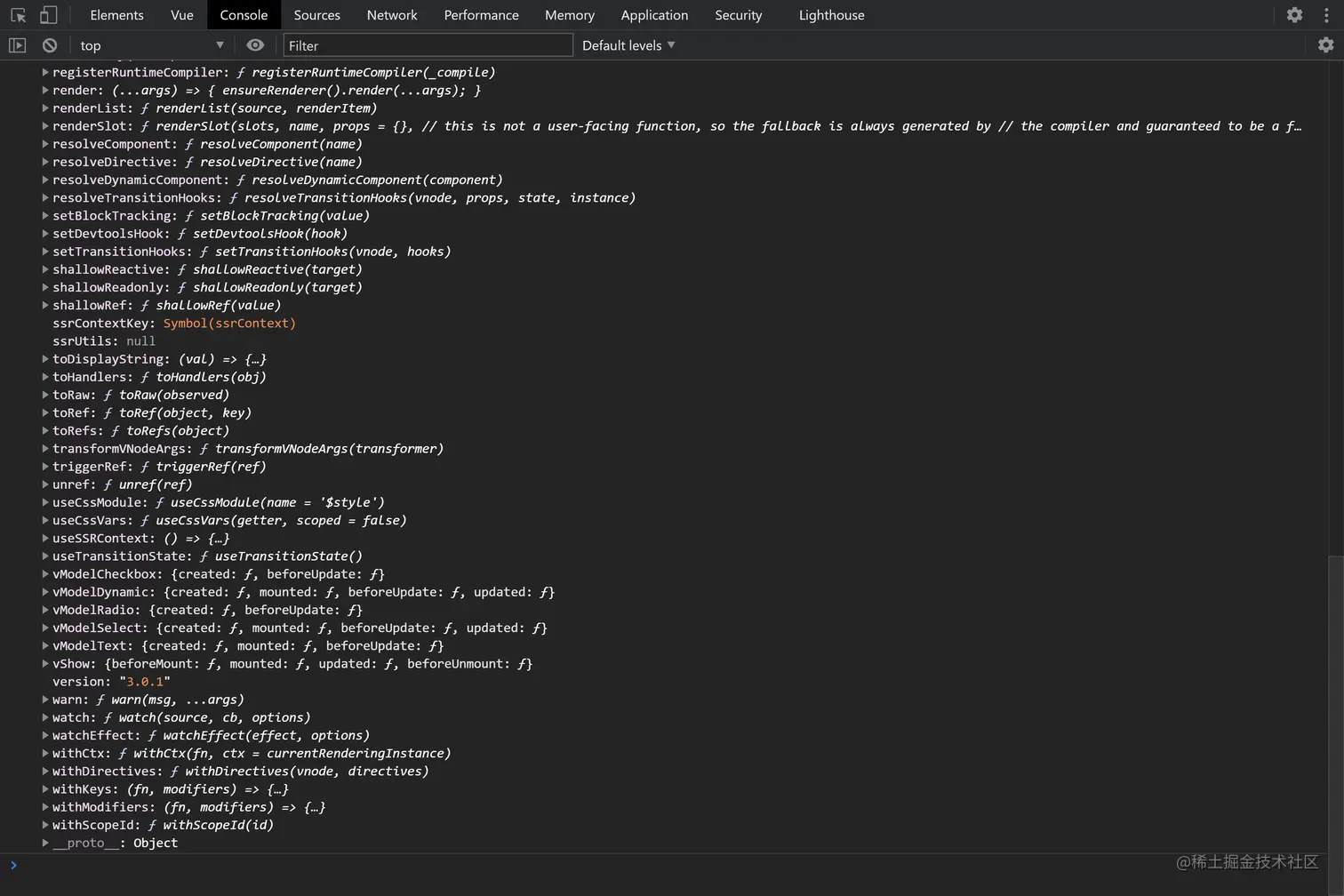Show the console sidebar panel
This screenshot has width=1344, height=896.
17,45
